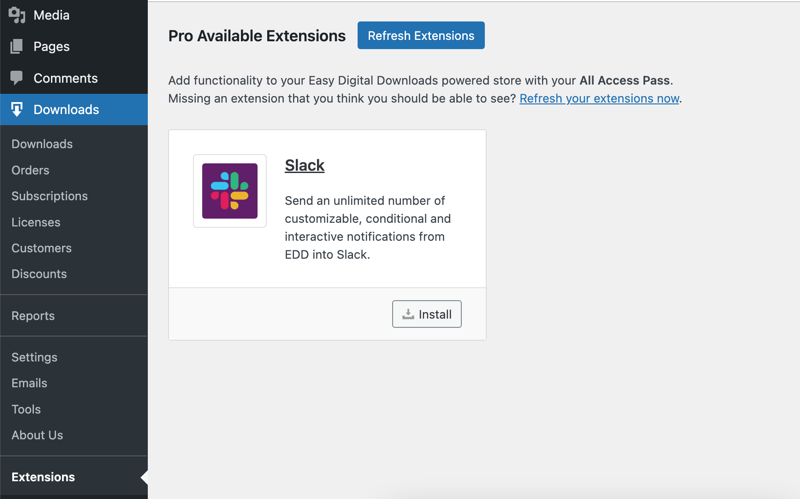Follow the 'Refresh your extensions now' link

pos(599,98)
